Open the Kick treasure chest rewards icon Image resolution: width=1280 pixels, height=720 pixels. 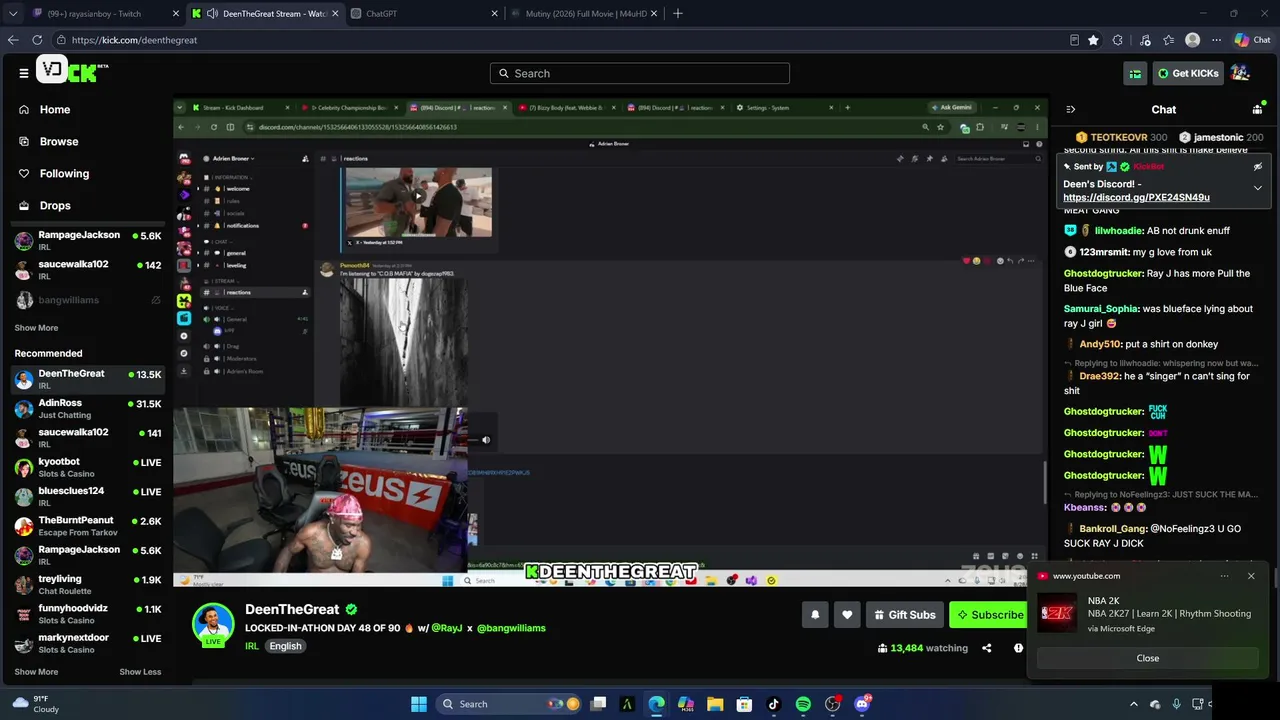point(1135,73)
